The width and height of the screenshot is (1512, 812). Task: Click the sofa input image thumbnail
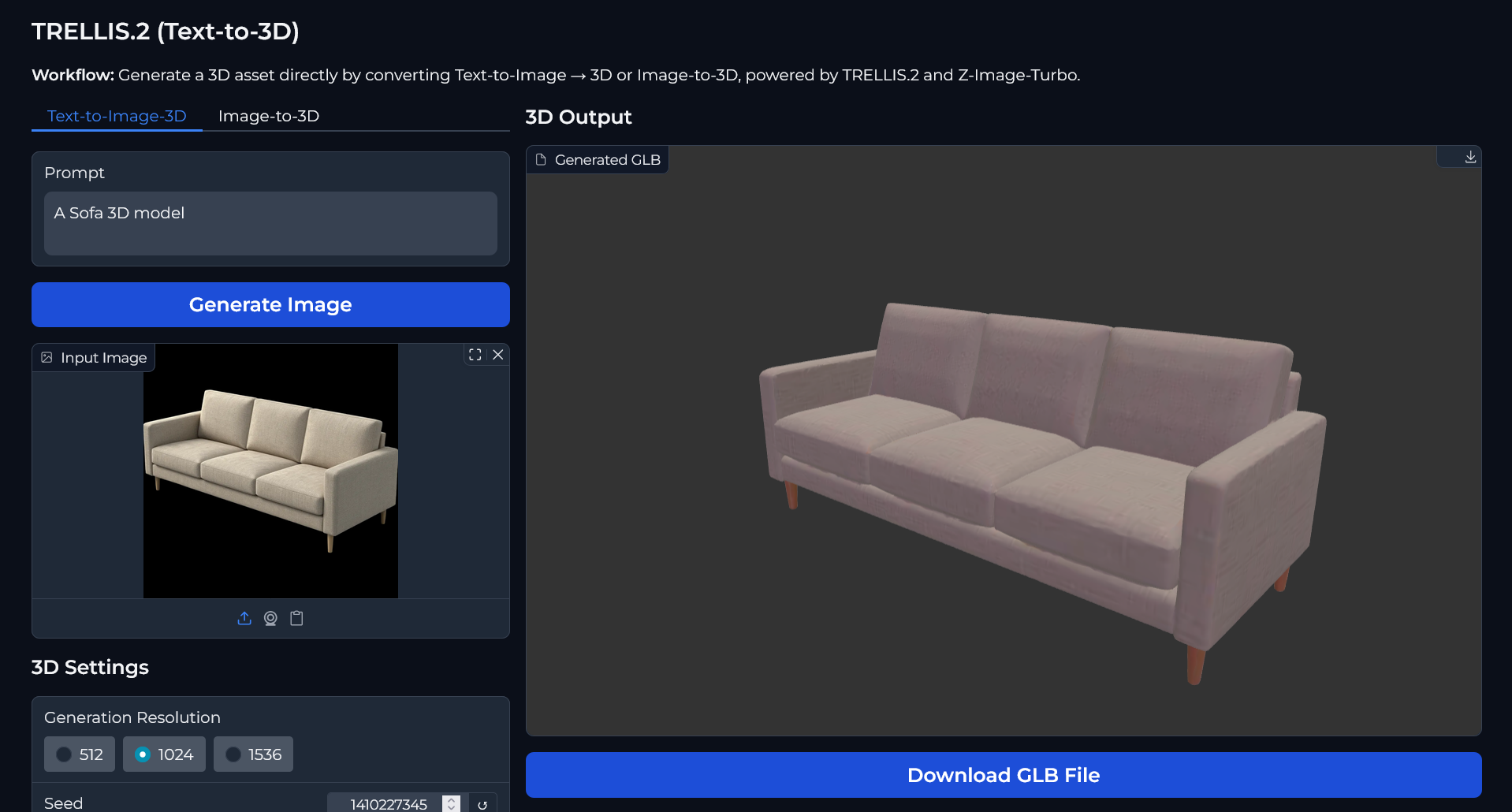pyautogui.click(x=270, y=471)
